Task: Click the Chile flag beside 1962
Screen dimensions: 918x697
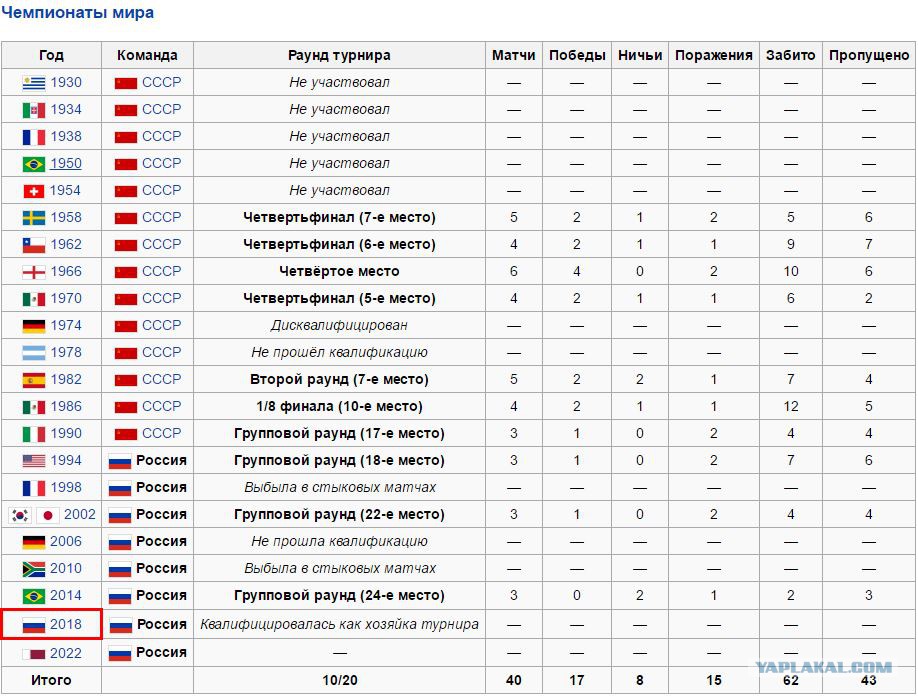Action: click(33, 245)
